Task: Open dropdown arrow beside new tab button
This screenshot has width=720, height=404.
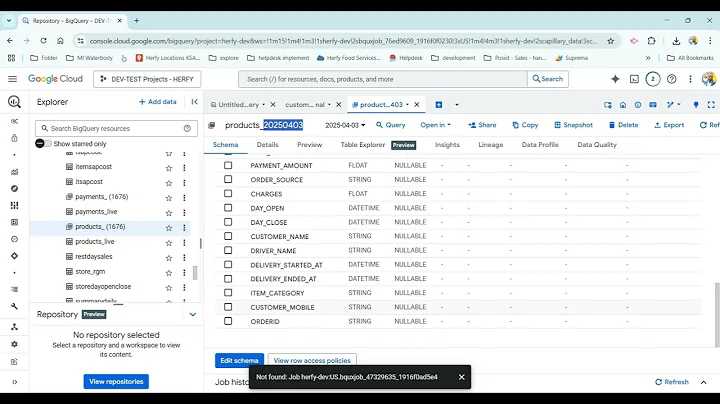Action: coord(456,105)
